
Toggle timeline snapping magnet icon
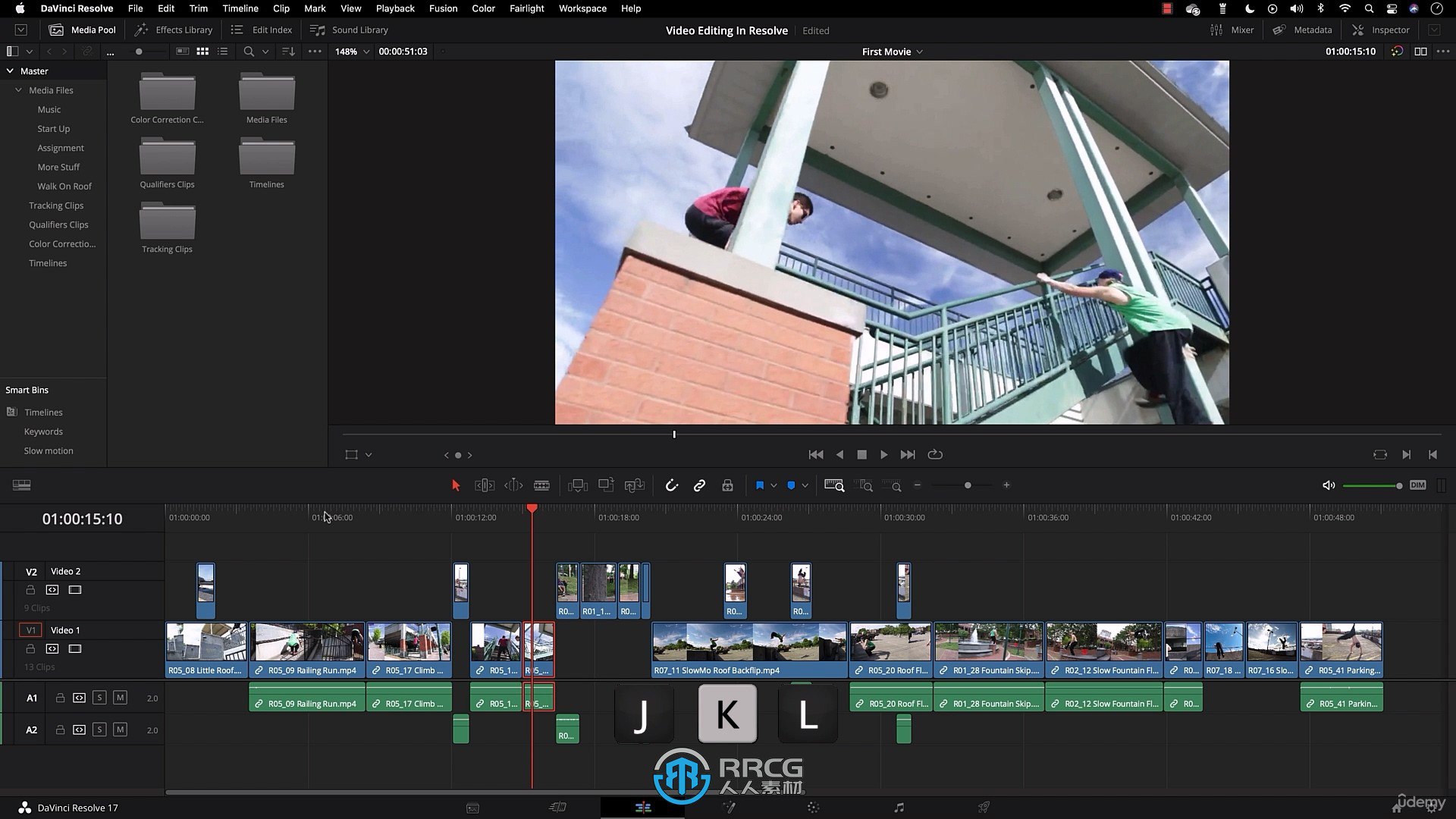point(671,485)
